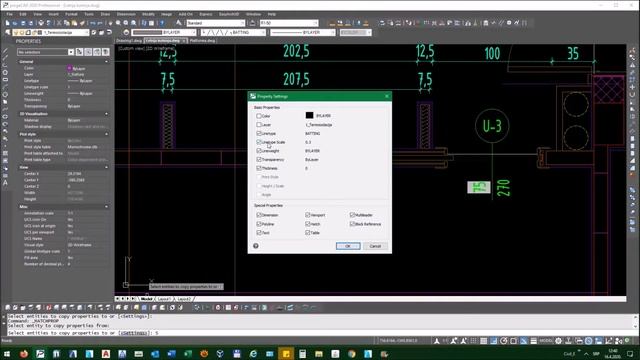This screenshot has width=640, height=360.
Task: Click the Undo arrow icon
Action: (x=93, y=23)
